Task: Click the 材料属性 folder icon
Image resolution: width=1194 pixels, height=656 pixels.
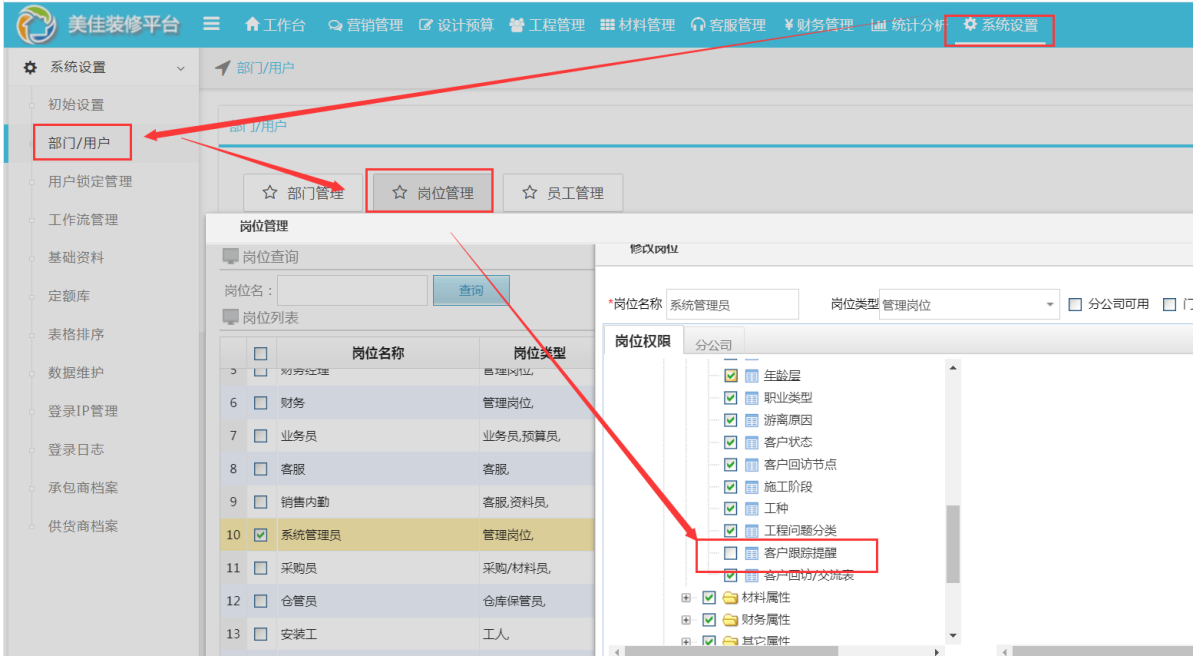Action: coord(730,598)
